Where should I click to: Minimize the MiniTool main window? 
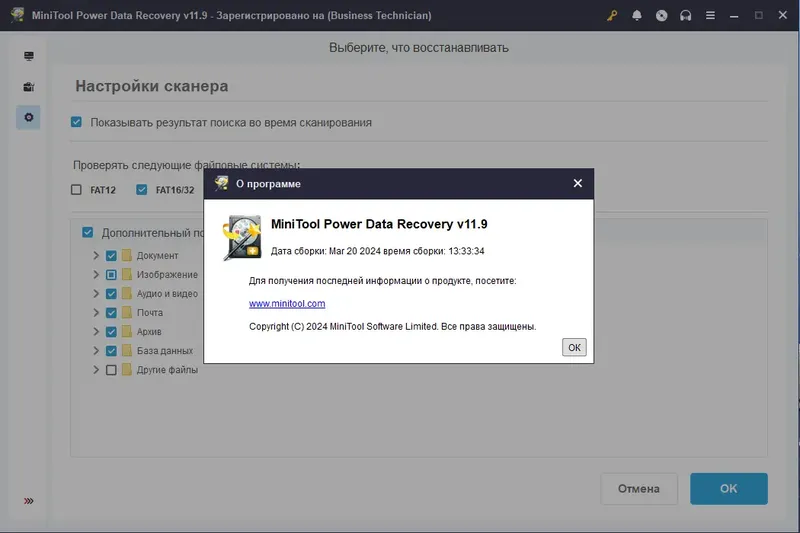[734, 15]
